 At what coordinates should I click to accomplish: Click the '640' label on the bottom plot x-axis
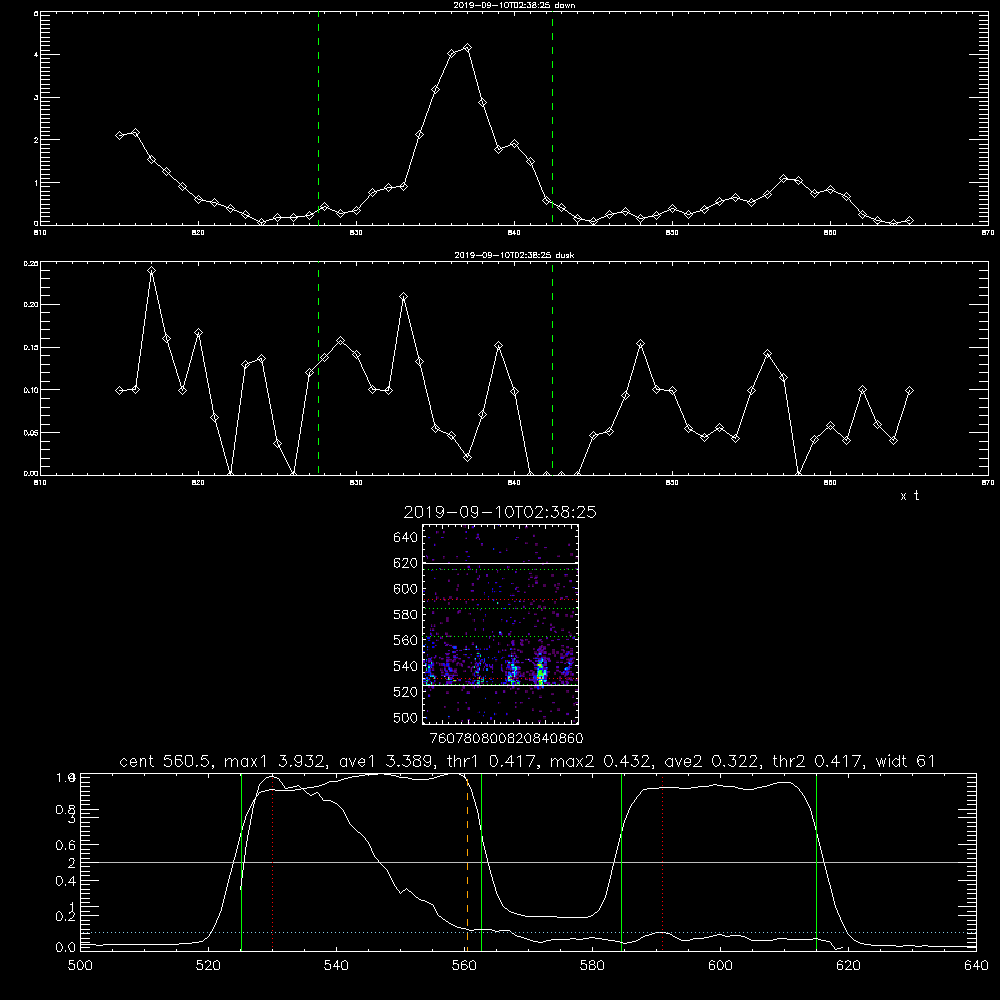coord(976,966)
